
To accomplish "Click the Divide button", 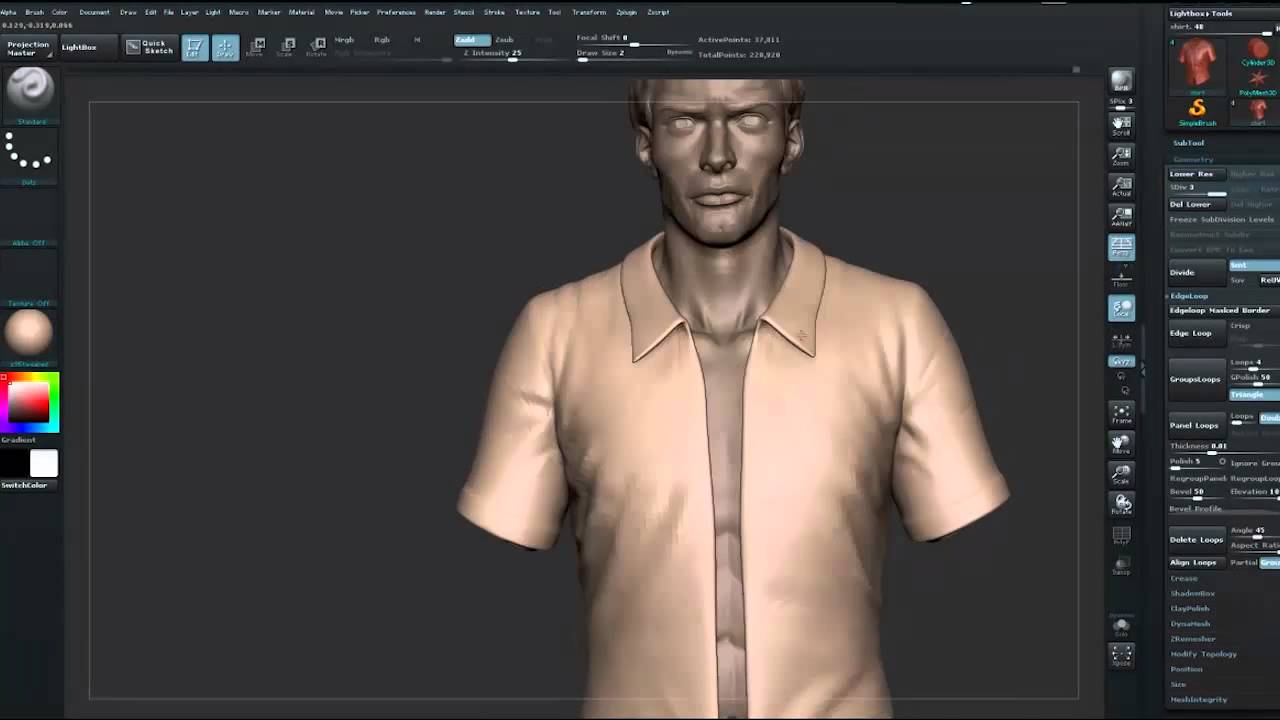I will (x=1196, y=272).
